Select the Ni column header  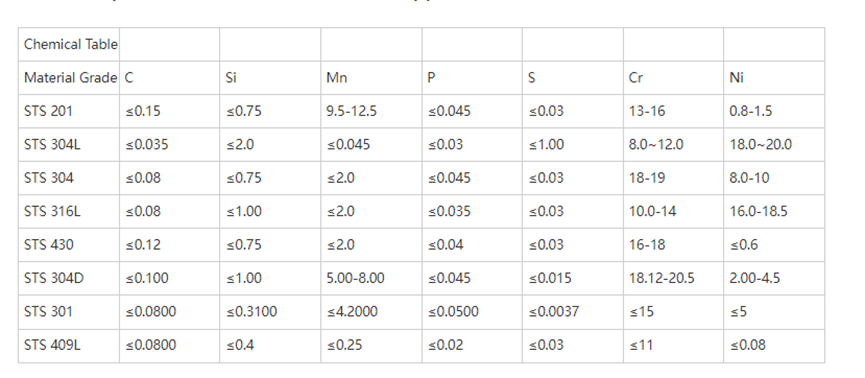[x=774, y=78]
